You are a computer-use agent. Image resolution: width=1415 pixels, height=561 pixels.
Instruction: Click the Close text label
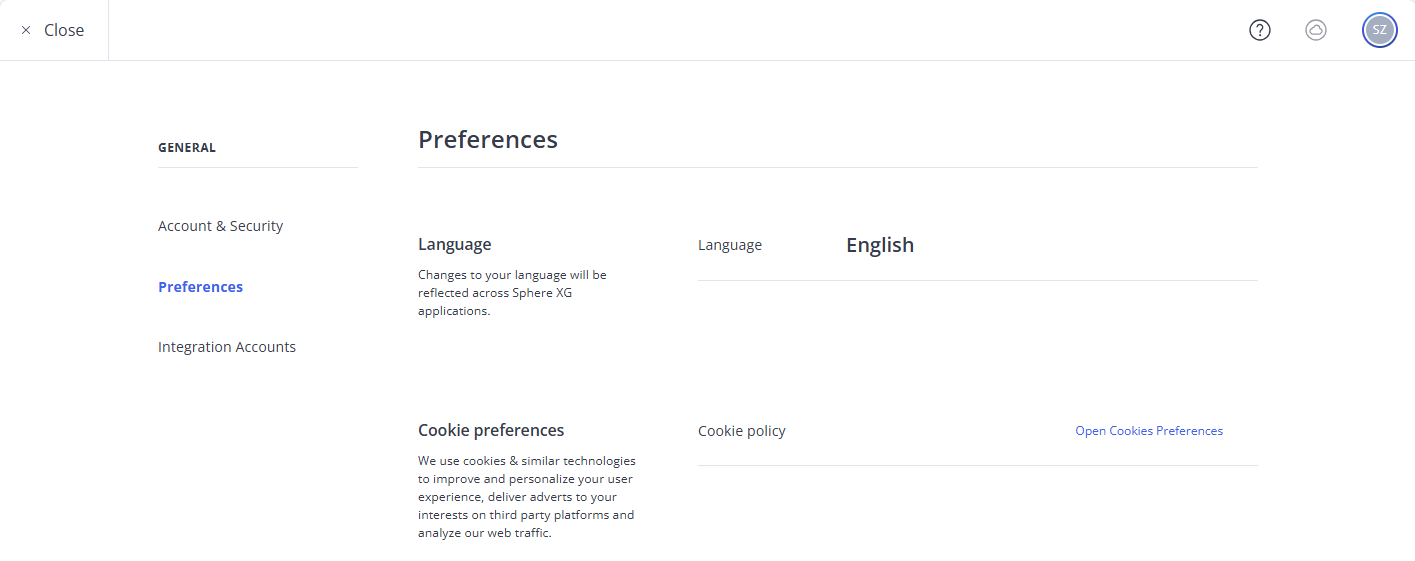[64, 30]
